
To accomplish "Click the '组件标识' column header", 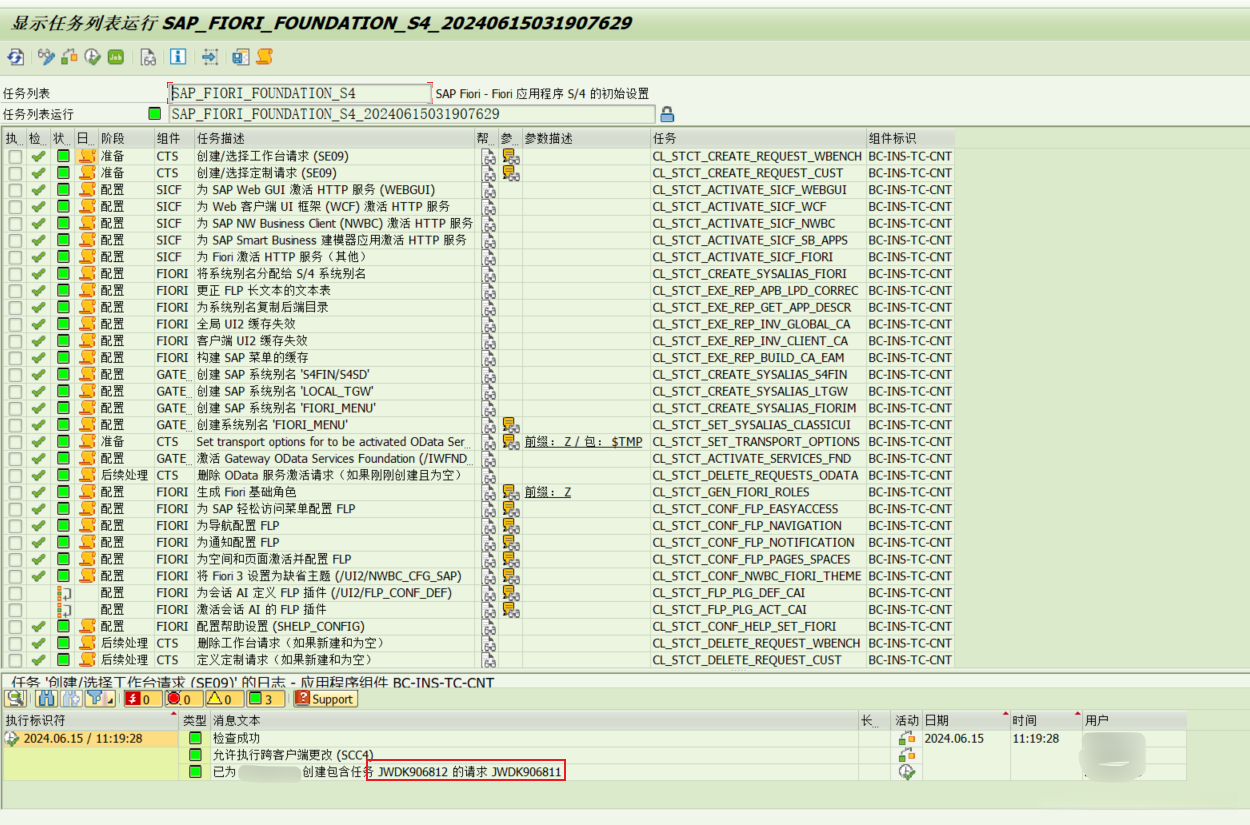I will pyautogui.click(x=910, y=138).
